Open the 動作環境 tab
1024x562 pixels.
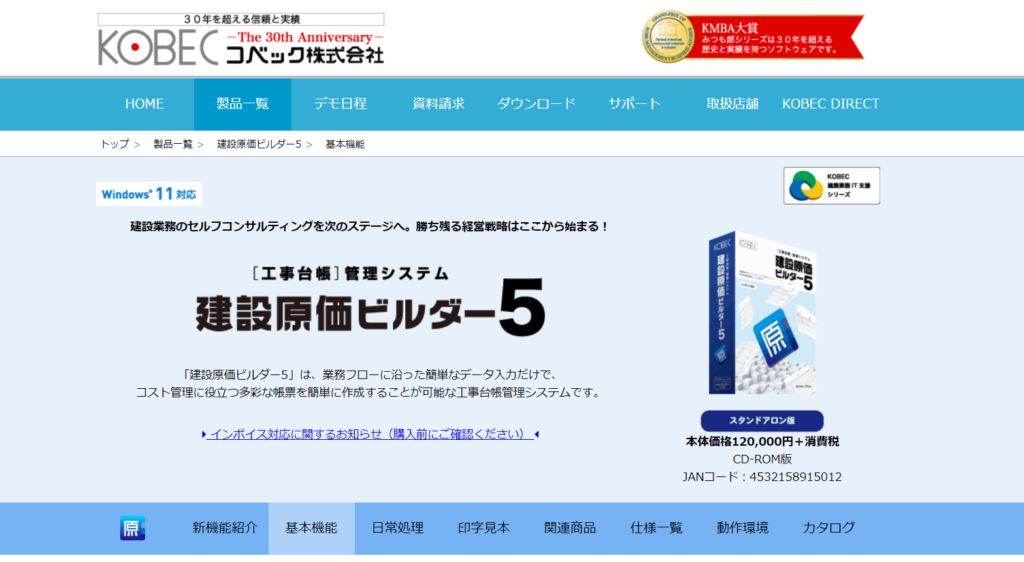click(743, 528)
